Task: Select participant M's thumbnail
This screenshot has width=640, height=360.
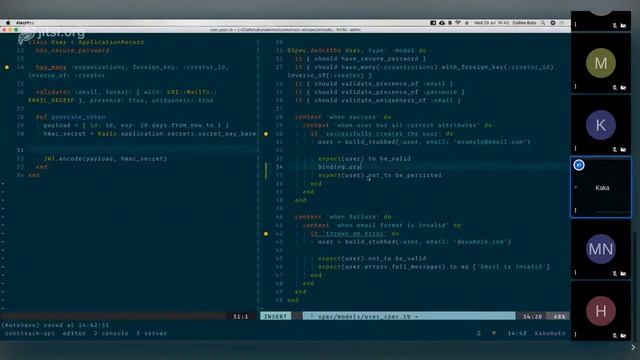Action: pos(601,63)
